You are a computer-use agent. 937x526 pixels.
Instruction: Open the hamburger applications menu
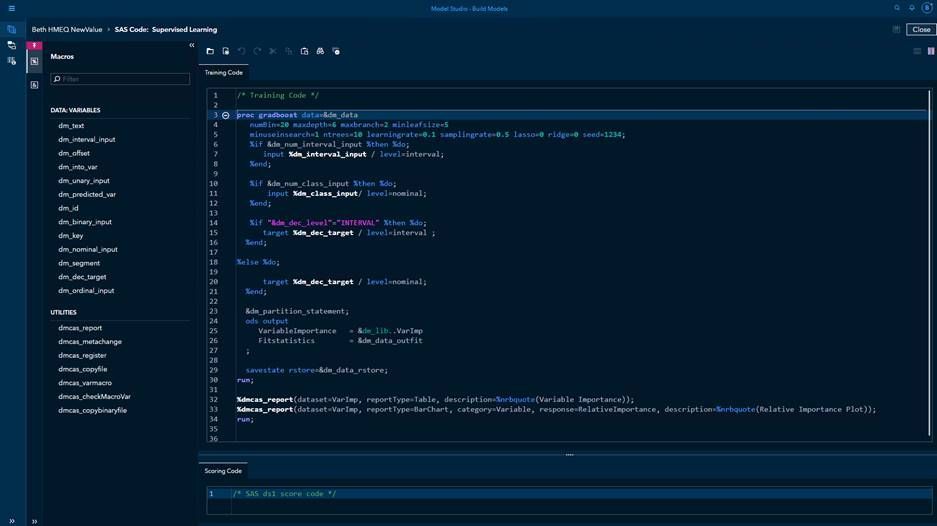point(11,8)
